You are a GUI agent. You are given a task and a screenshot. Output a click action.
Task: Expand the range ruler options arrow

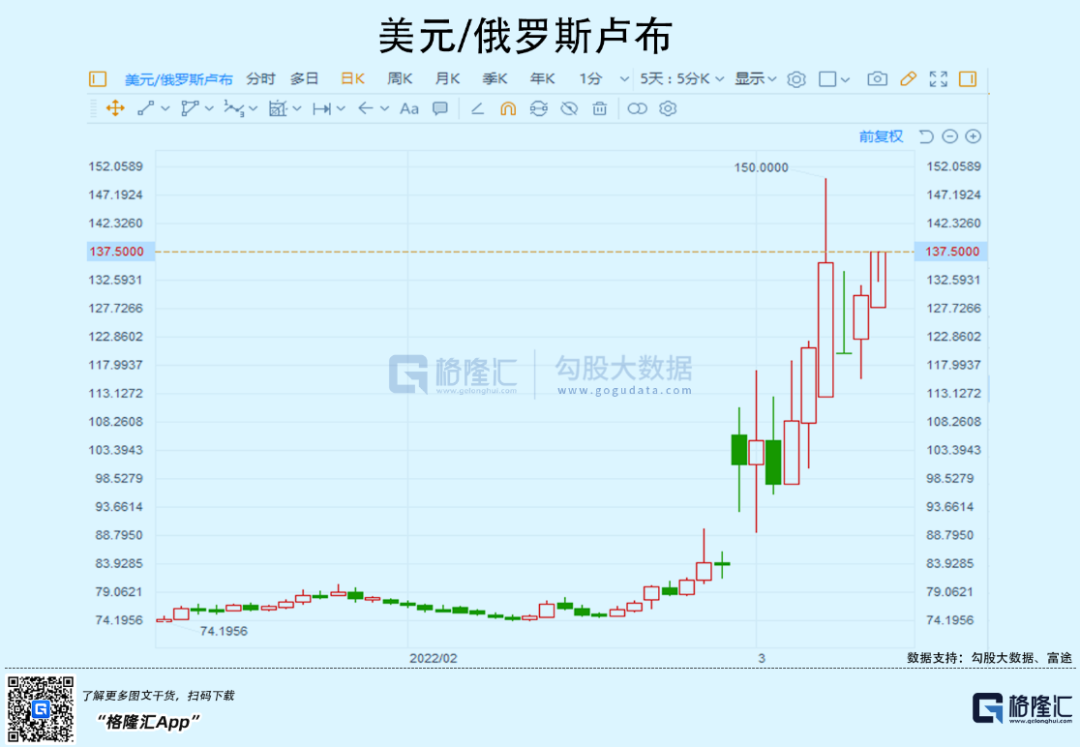coord(341,109)
